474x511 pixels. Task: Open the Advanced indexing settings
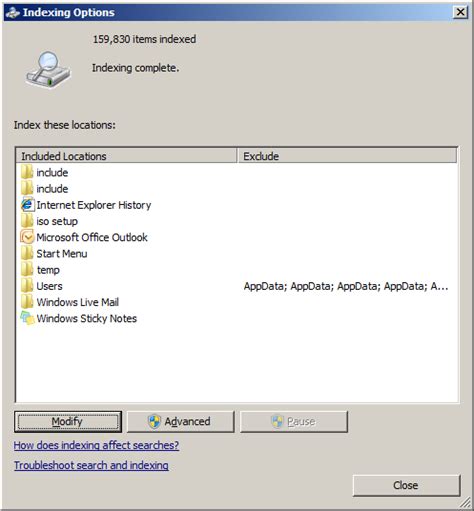tap(181, 422)
